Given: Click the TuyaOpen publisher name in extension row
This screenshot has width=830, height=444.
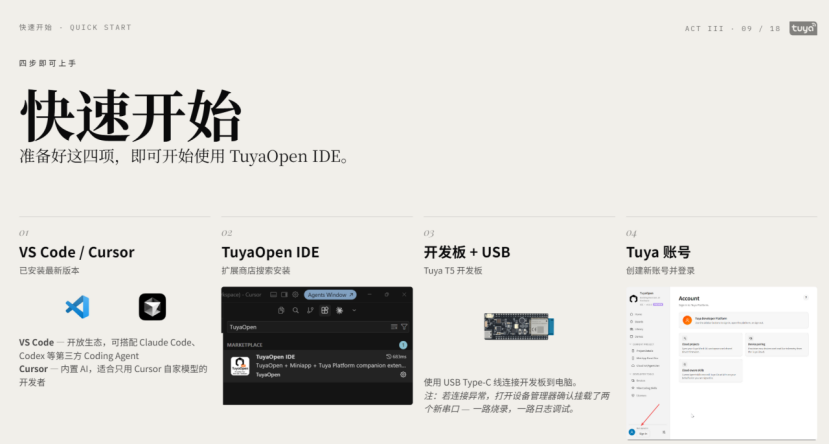Looking at the screenshot, I should 268,375.
